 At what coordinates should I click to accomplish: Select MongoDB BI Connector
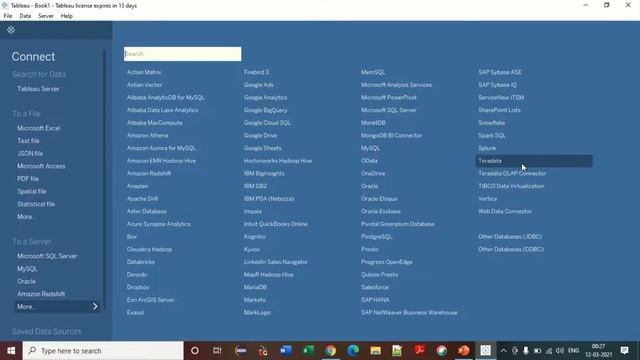(x=391, y=136)
